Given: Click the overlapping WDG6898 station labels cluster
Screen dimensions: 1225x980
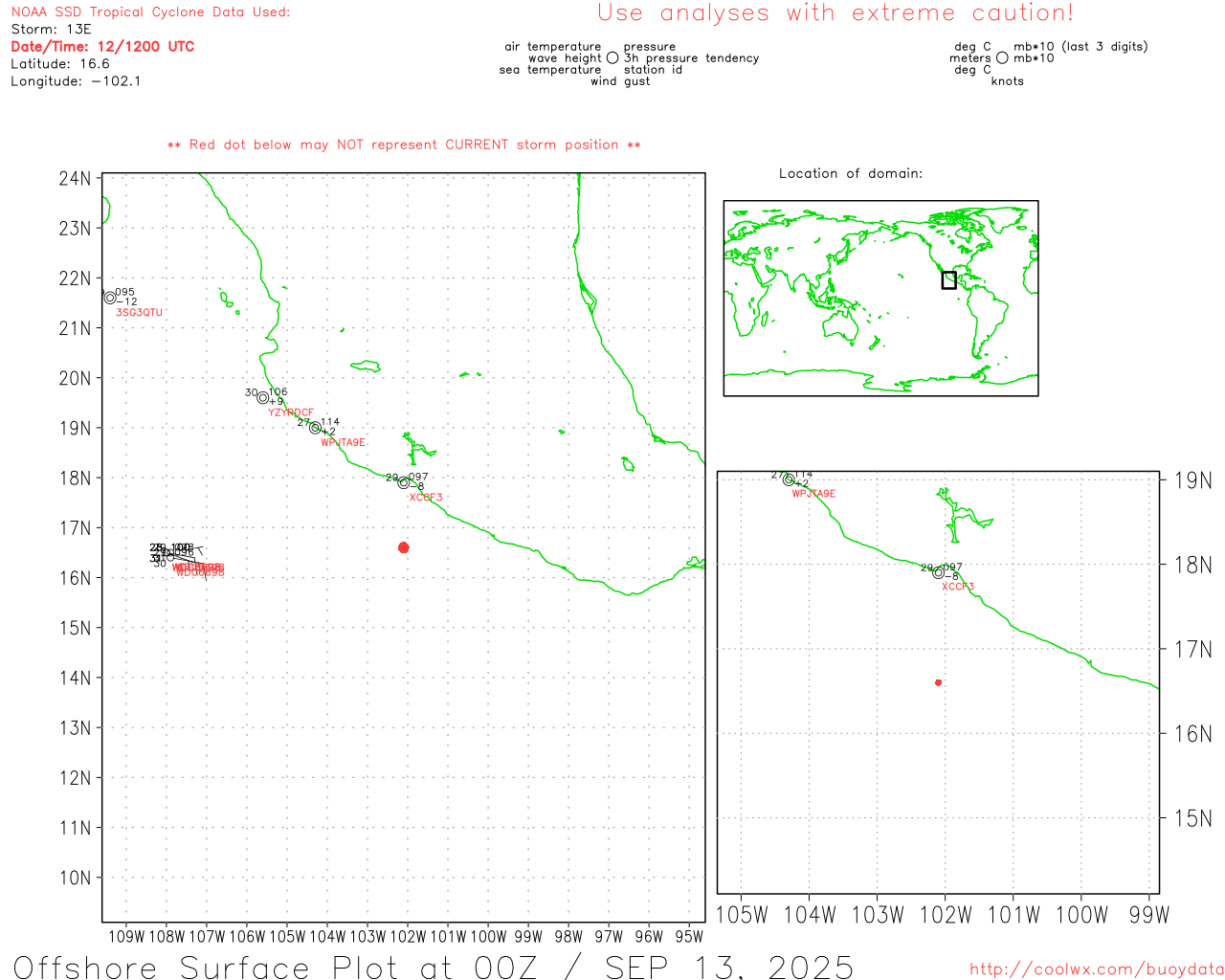Looking at the screenshot, I should [199, 569].
